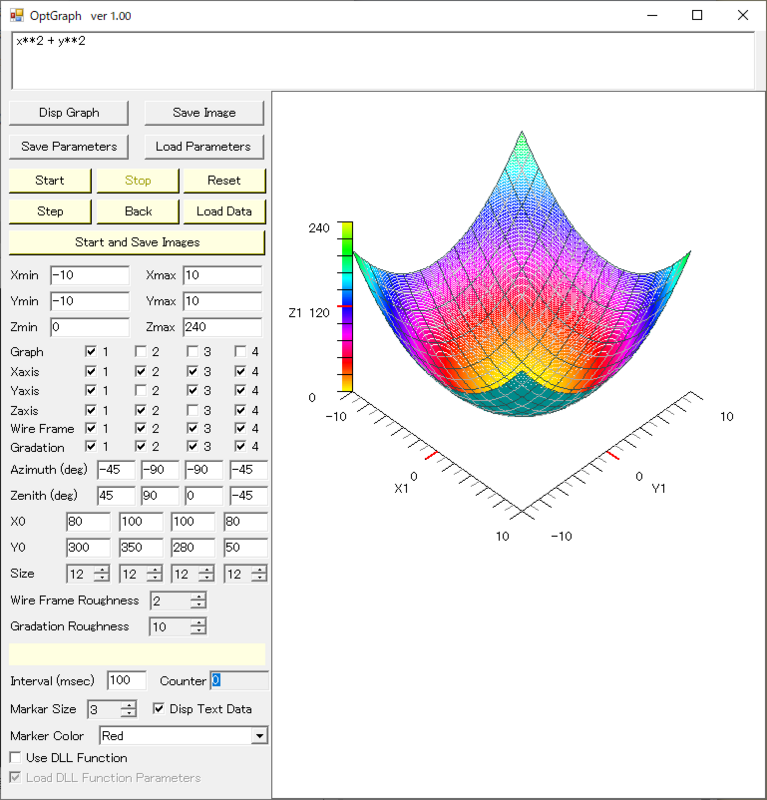Click the Xmin input field

click(89, 275)
